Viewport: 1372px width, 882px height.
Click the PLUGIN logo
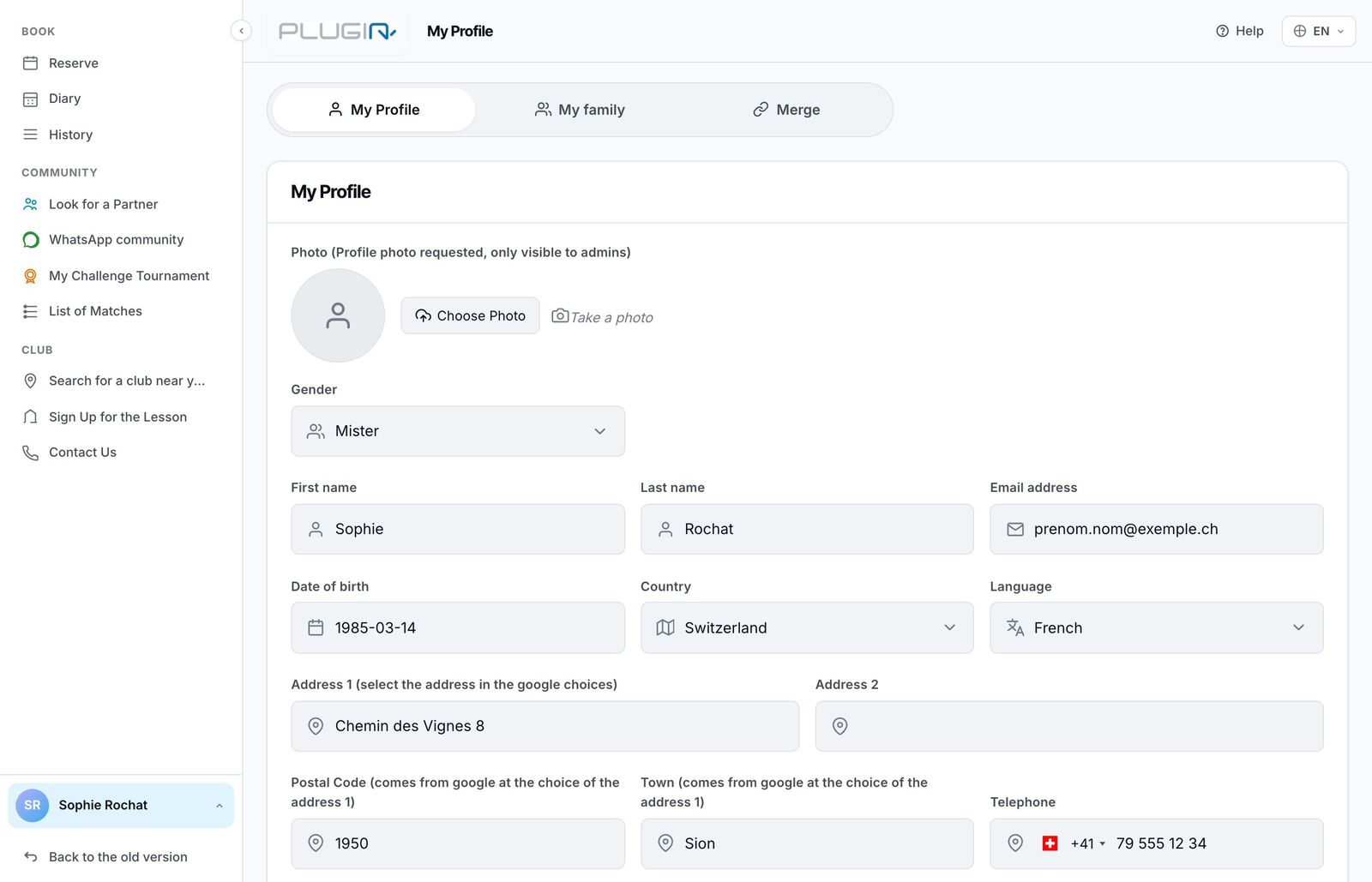click(338, 32)
